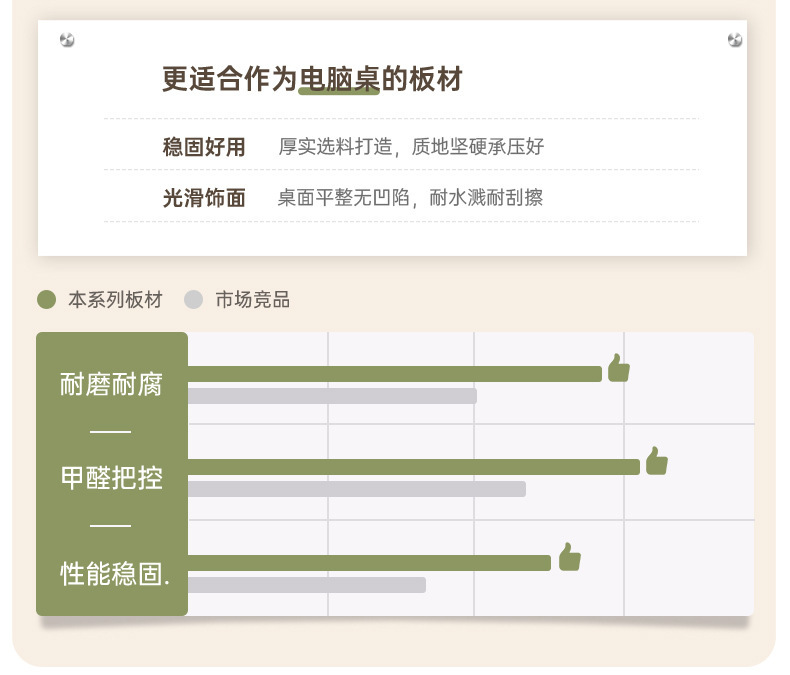Image resolution: width=790 pixels, height=675 pixels.
Task: Click the gray legend dot for 市场竞品
Action: (193, 300)
